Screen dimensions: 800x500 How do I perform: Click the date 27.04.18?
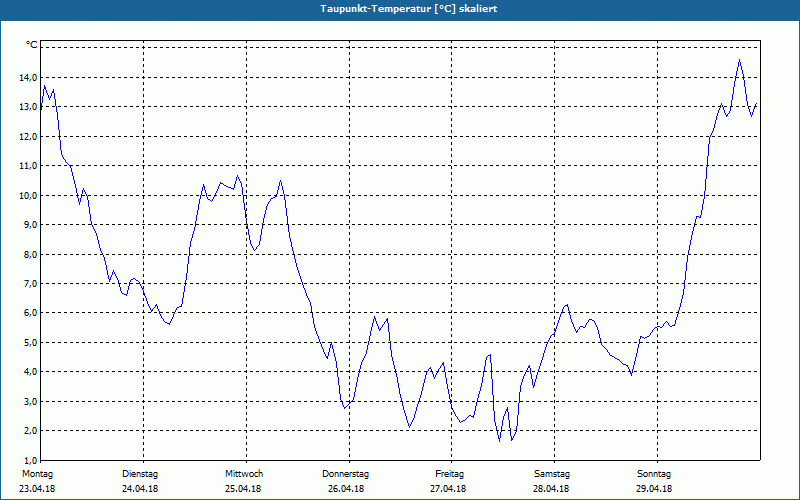[x=448, y=489]
